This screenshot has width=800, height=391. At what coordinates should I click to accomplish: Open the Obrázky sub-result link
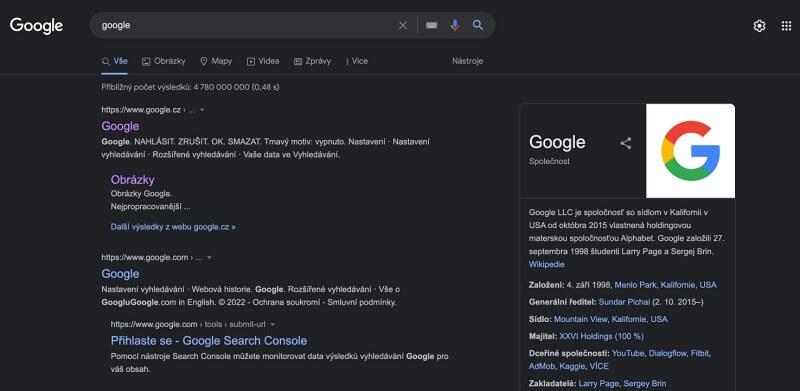133,180
